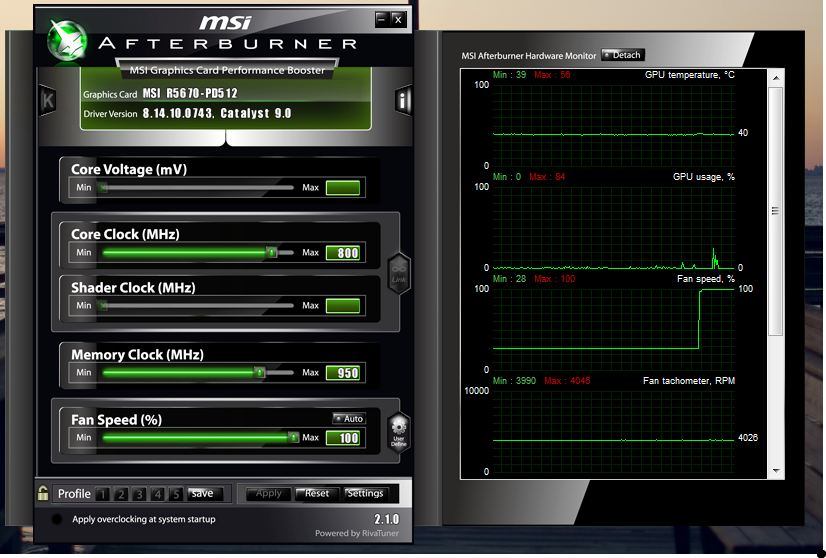The image size is (826, 558).
Task: Detach the Hardware Monitor window
Action: click(x=623, y=55)
